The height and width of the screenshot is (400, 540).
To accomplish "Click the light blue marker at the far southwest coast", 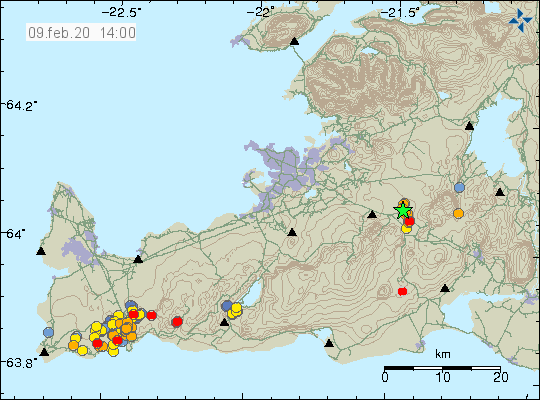I will coord(49,332).
